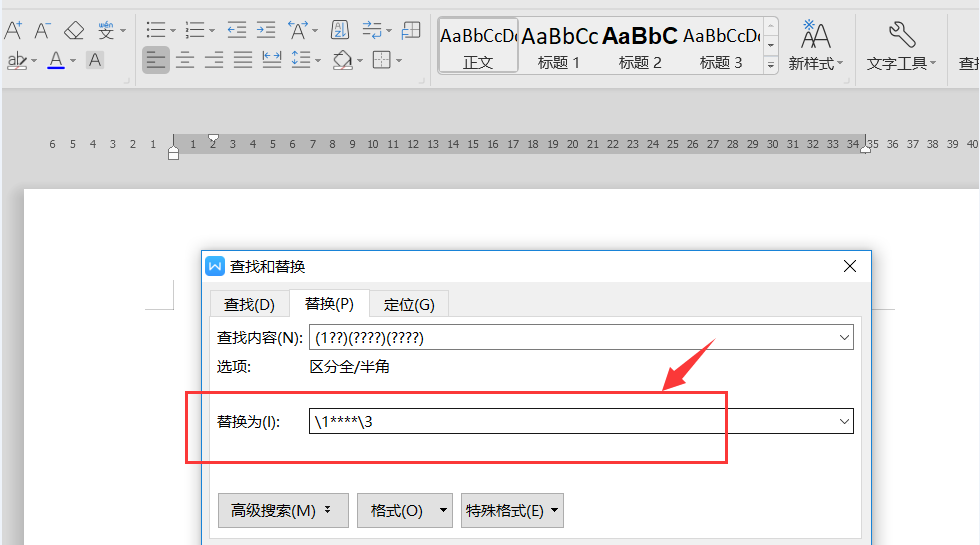This screenshot has width=980, height=545.
Task: Click the 格式(O) button
Action: click(404, 511)
